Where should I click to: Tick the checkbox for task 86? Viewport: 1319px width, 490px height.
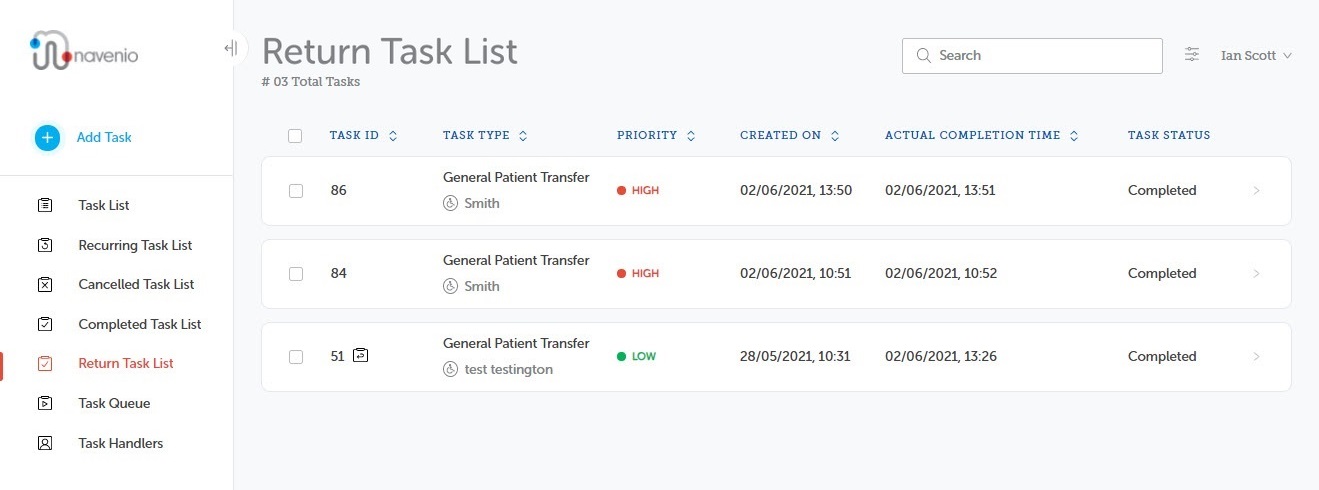296,191
